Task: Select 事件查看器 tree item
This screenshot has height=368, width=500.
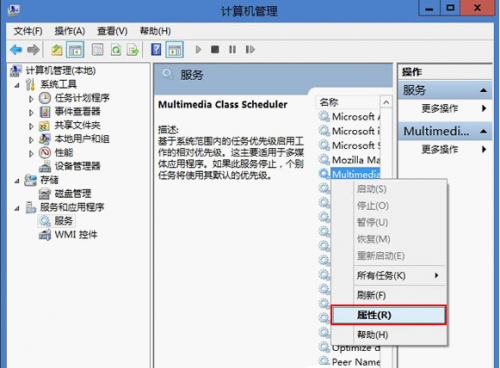Action: [x=77, y=111]
